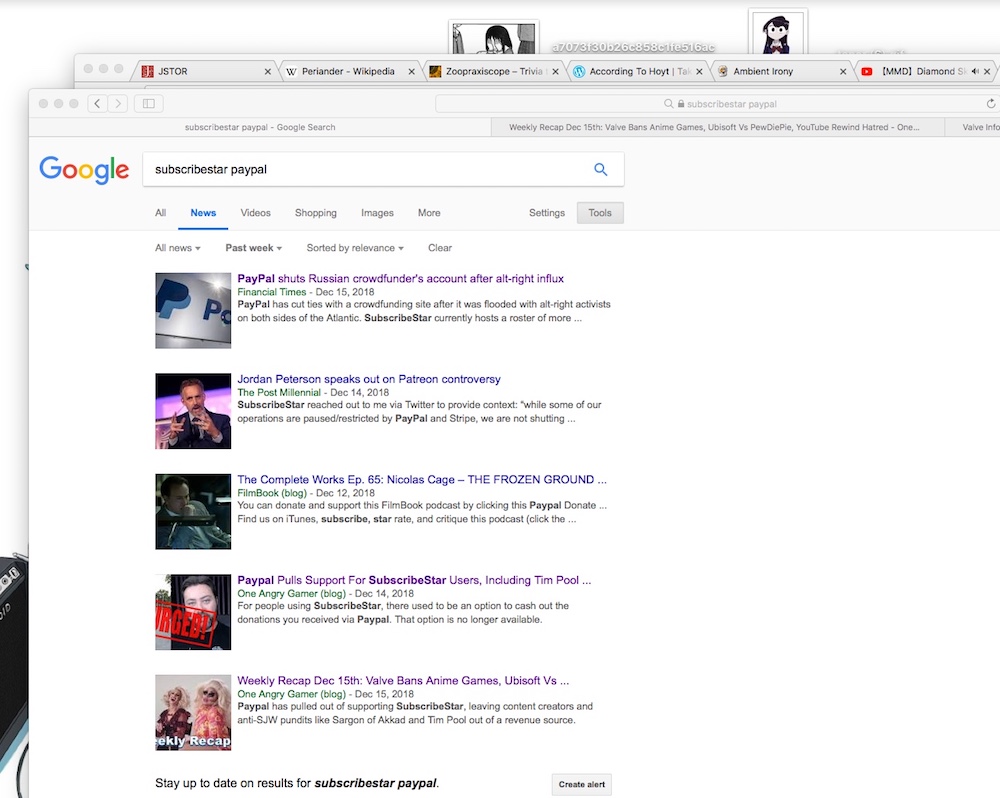The image size is (1000, 798).
Task: Toggle the Safari sidebar button
Action: (x=149, y=103)
